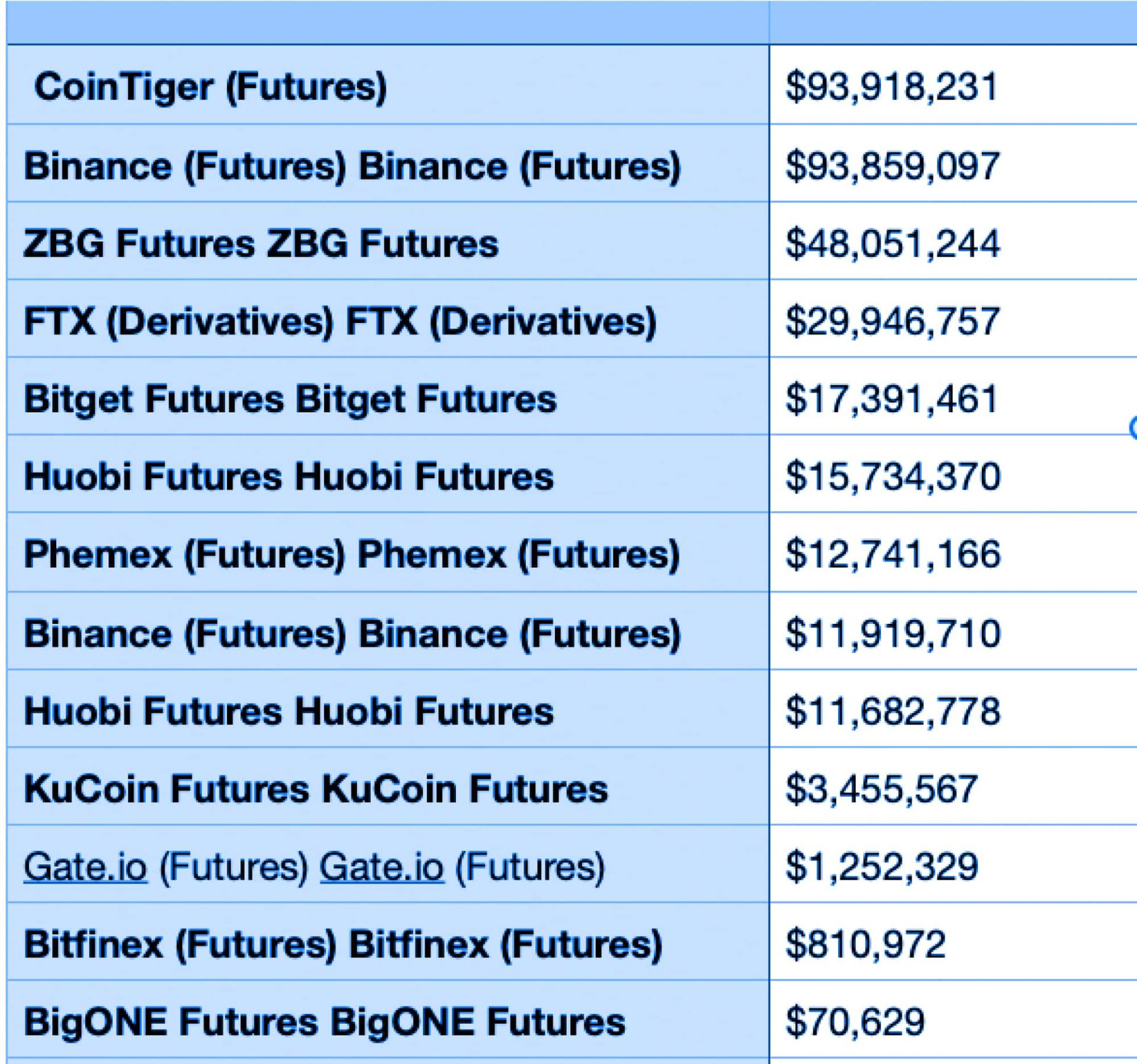Select the $70,629 BigONE value cell
The width and height of the screenshot is (1137, 1064).
855,1022
